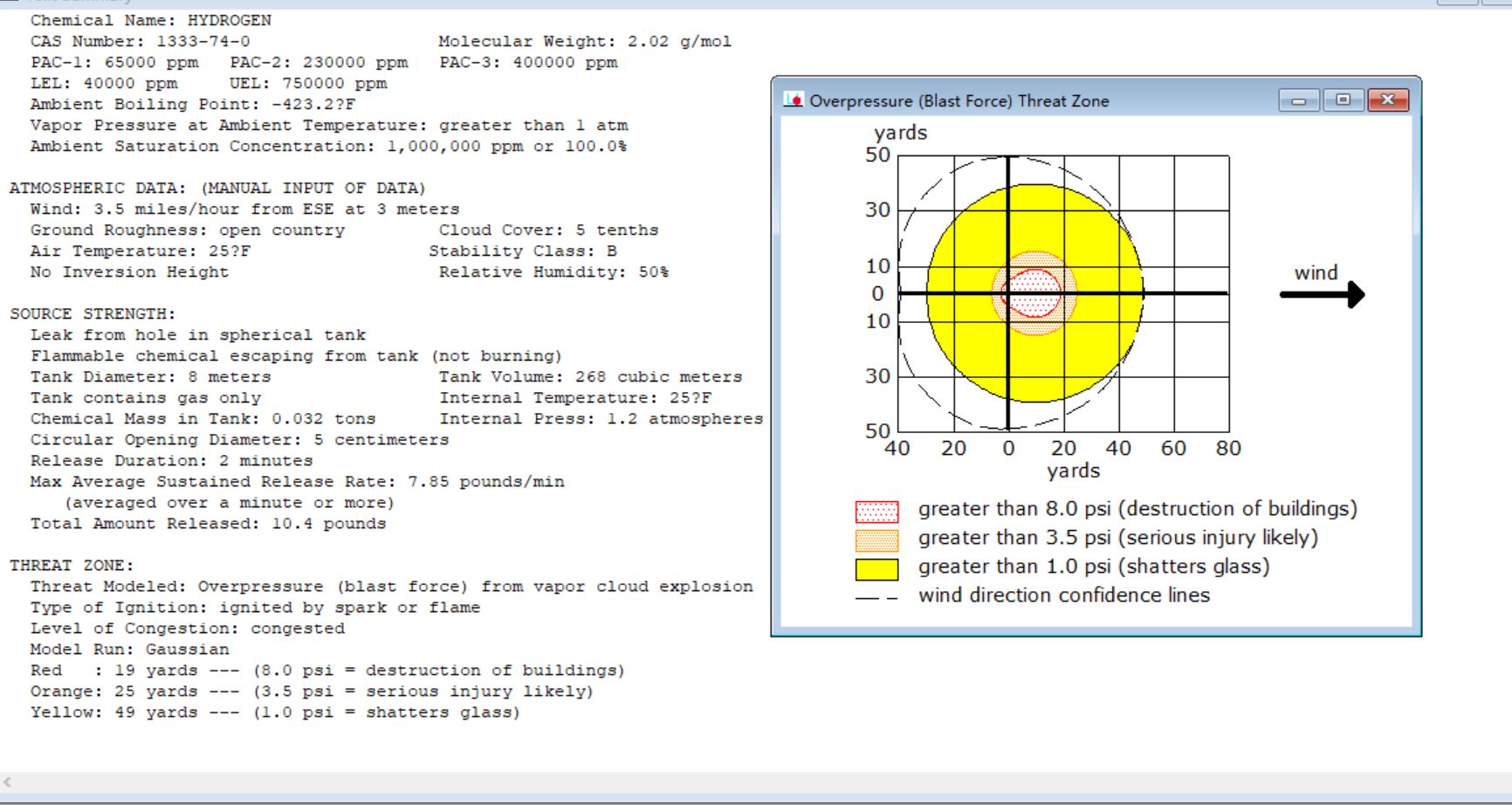This screenshot has width=1512, height=805.
Task: Click the red zone in the plot center
Action: (x=1032, y=292)
